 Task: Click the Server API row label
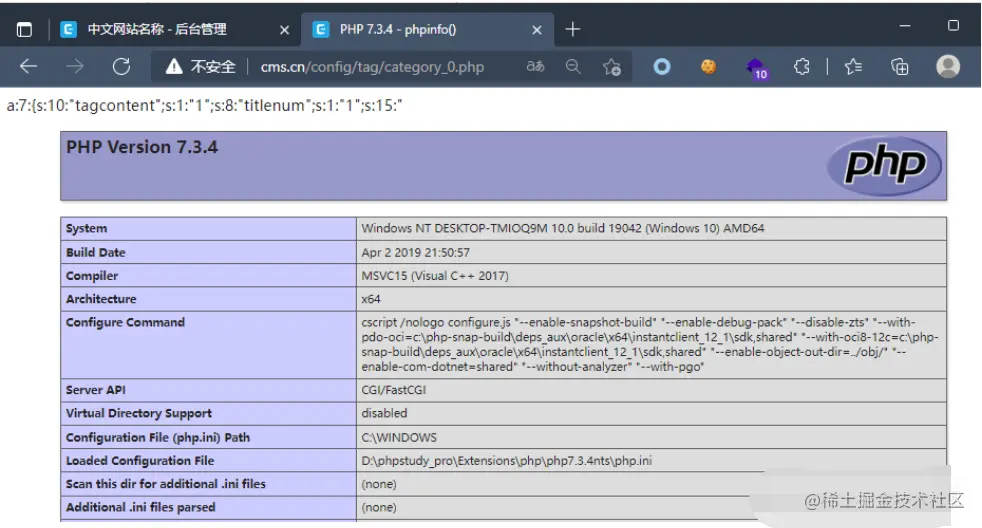click(x=96, y=390)
